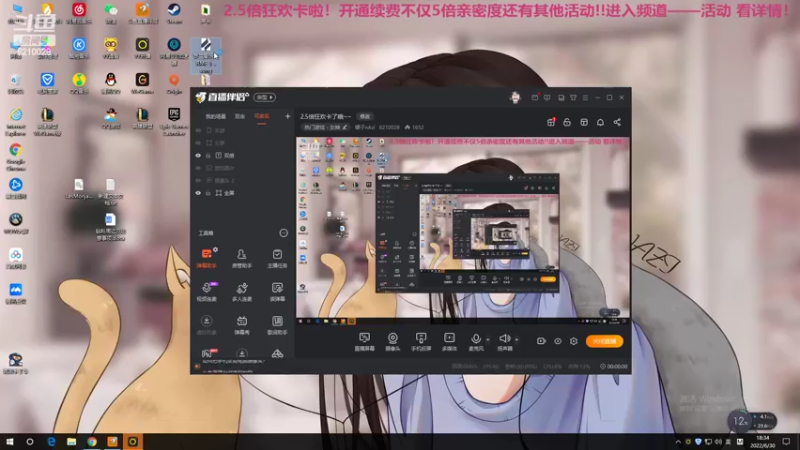Open the layout grid icon above the preview

coord(584,122)
